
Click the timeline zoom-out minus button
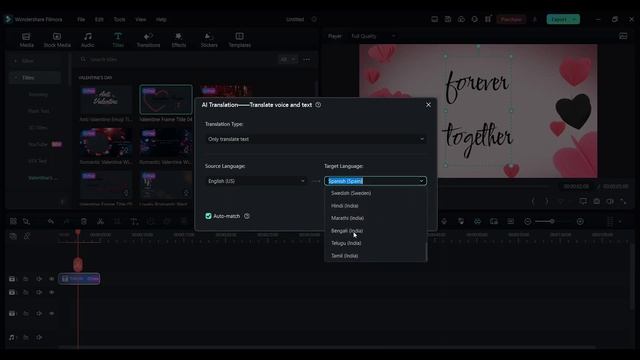click(x=528, y=221)
